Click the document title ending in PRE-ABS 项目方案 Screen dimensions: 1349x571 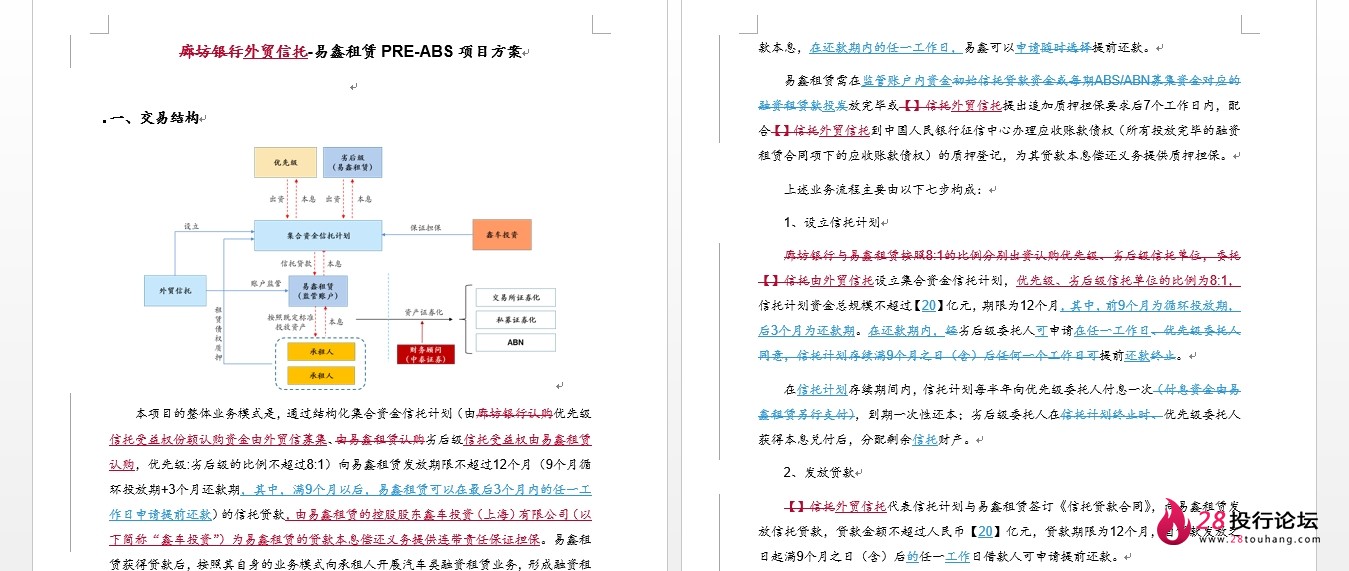click(350, 52)
